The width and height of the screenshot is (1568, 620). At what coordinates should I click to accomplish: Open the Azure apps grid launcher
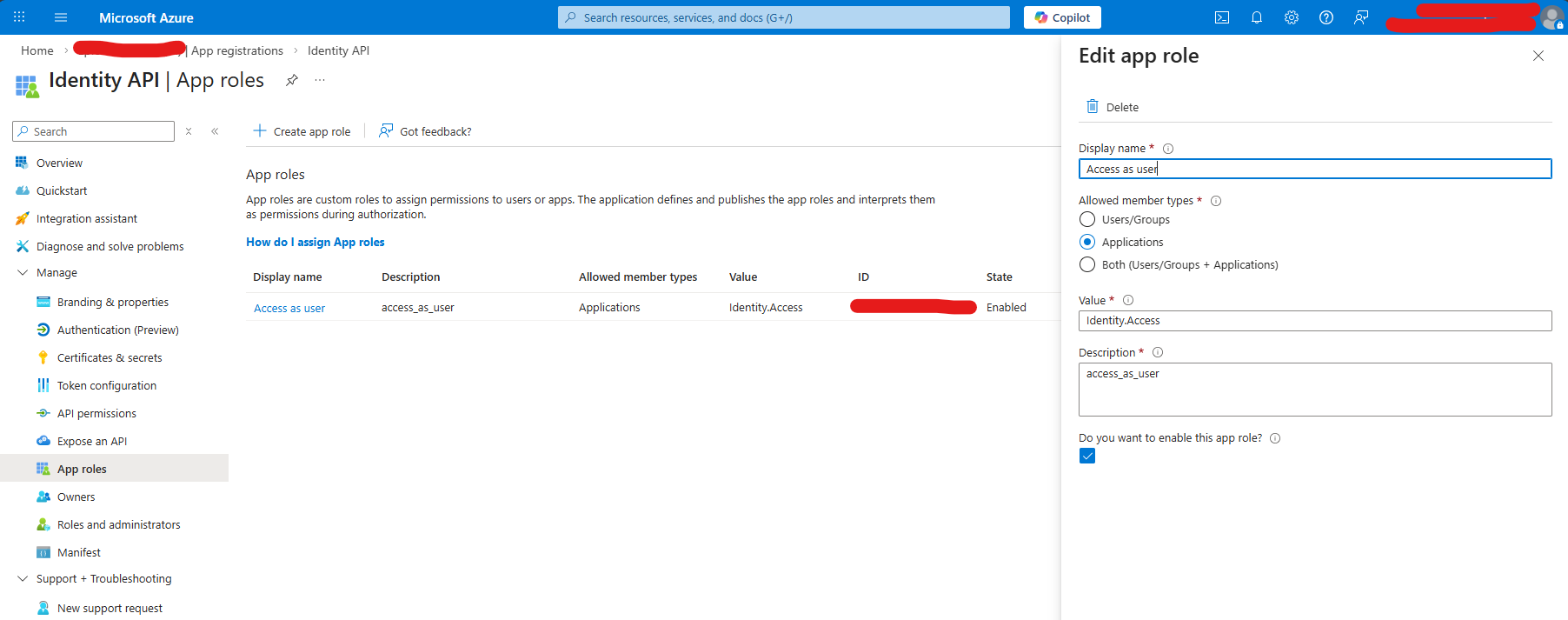coord(19,17)
